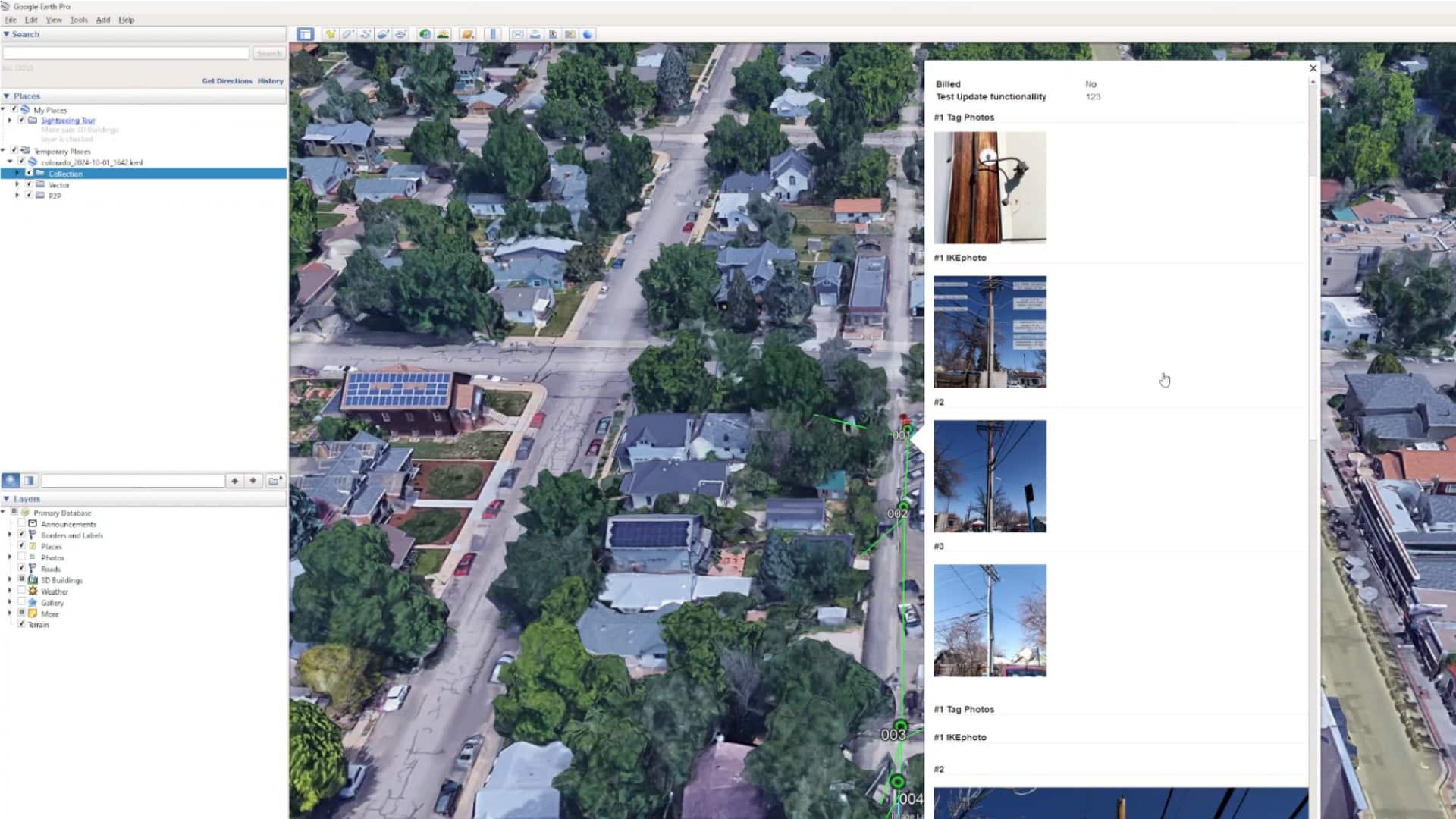The image size is (1456, 819).
Task: Open the Ruler measurement tool
Action: pyautogui.click(x=492, y=34)
